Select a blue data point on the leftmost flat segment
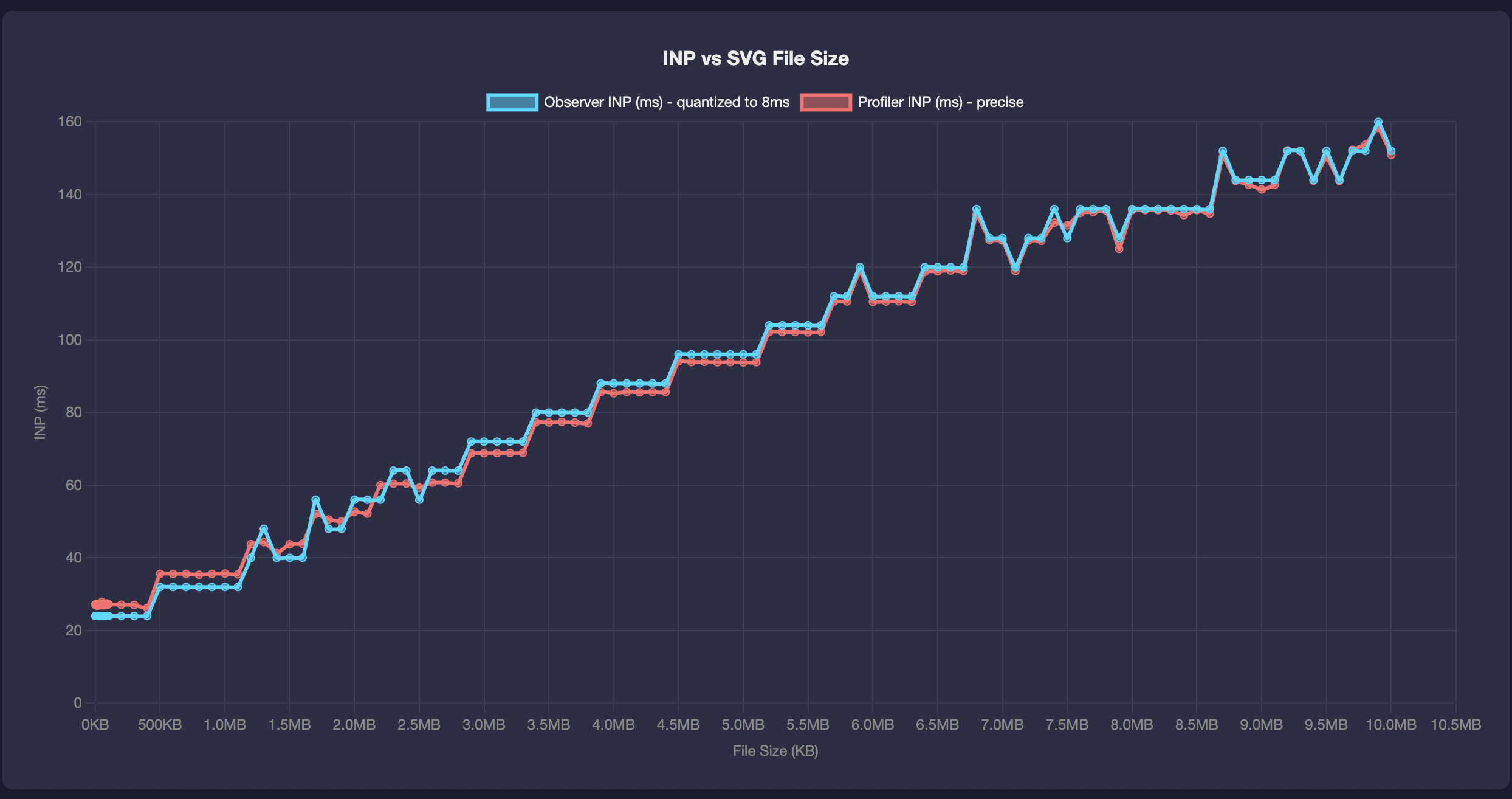The height and width of the screenshot is (799, 1512). pyautogui.click(x=122, y=615)
